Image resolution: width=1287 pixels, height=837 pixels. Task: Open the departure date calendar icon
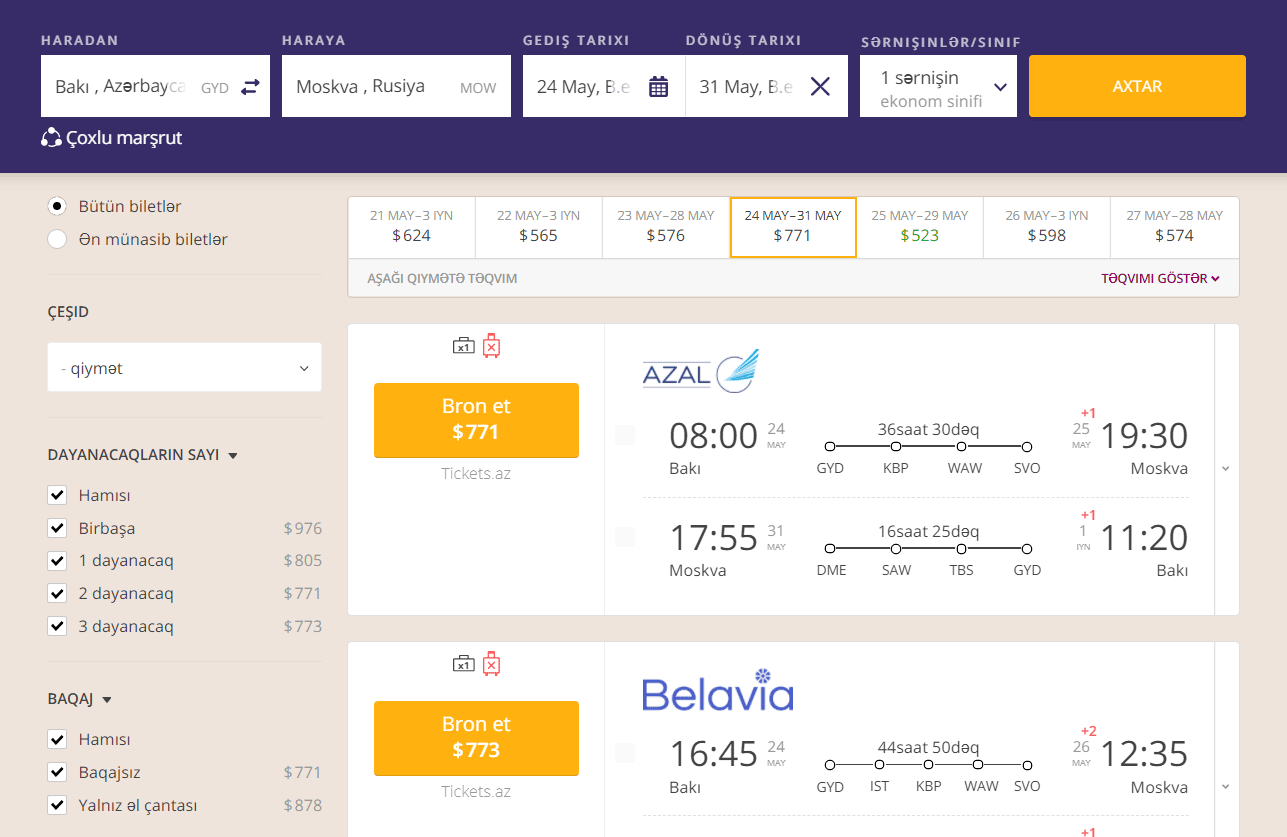coord(658,87)
